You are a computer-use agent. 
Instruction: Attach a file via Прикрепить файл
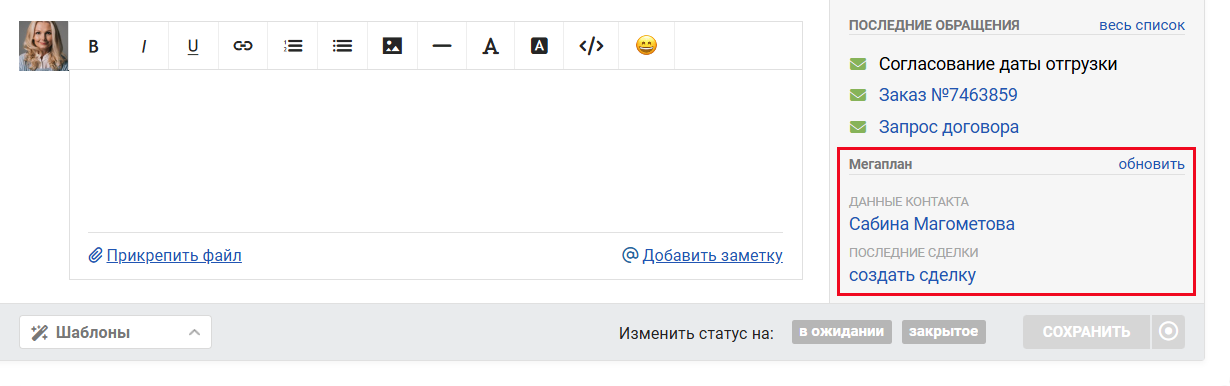click(x=165, y=255)
